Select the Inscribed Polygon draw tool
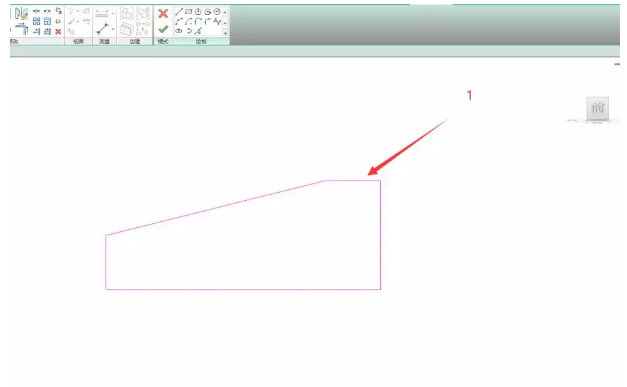Screen dimensions: 627x387 click(x=198, y=12)
